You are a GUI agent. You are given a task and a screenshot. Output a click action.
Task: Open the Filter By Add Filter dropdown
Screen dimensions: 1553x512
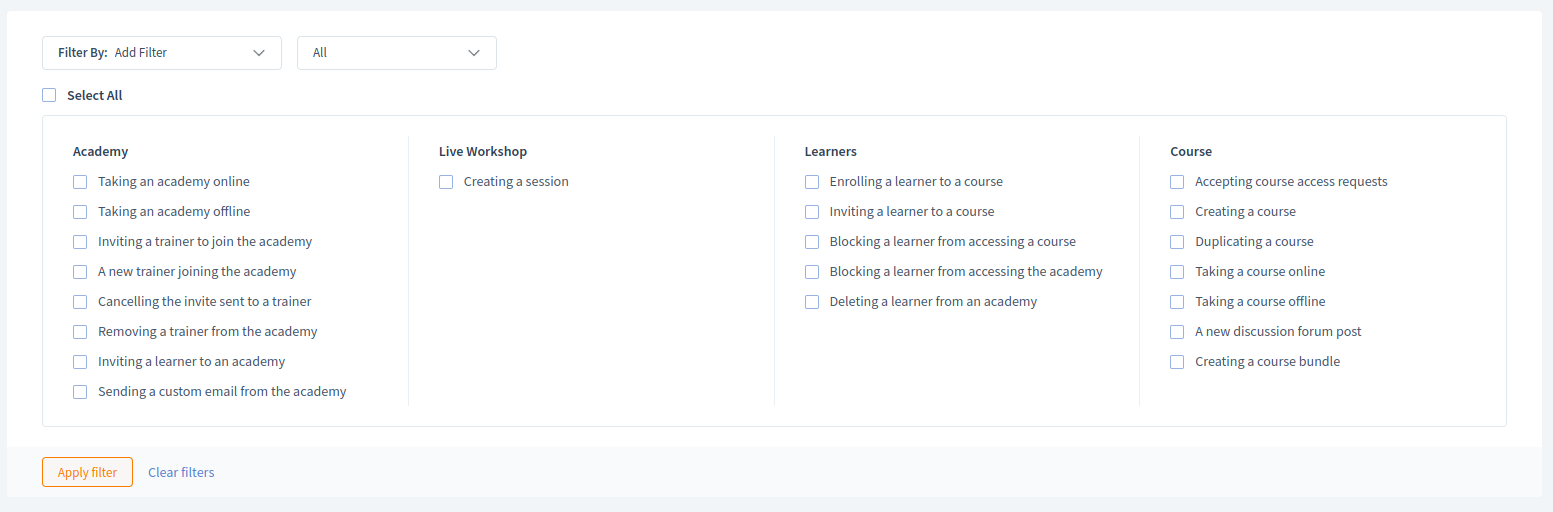click(x=162, y=53)
